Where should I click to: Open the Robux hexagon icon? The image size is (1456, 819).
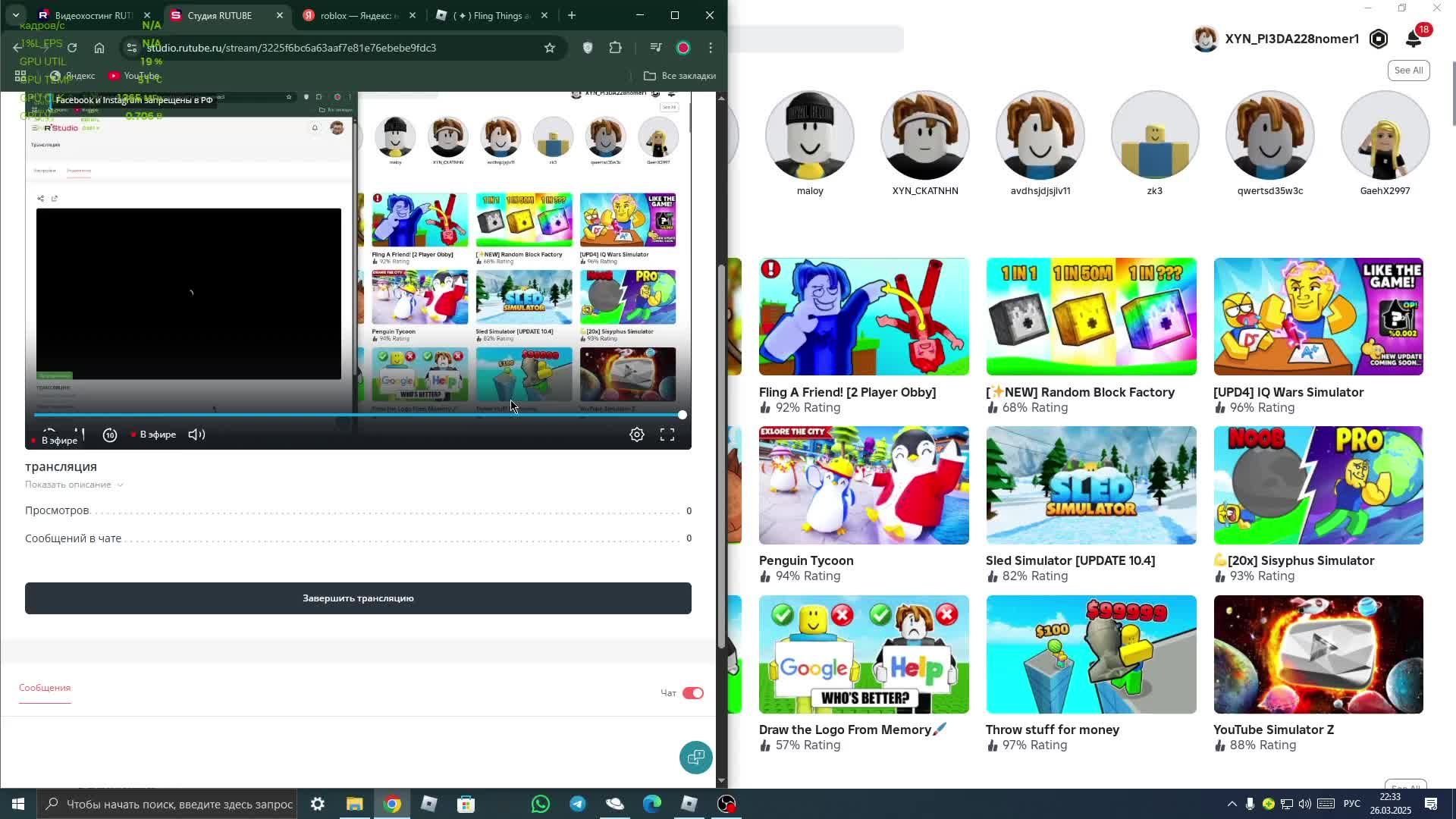pyautogui.click(x=1379, y=39)
